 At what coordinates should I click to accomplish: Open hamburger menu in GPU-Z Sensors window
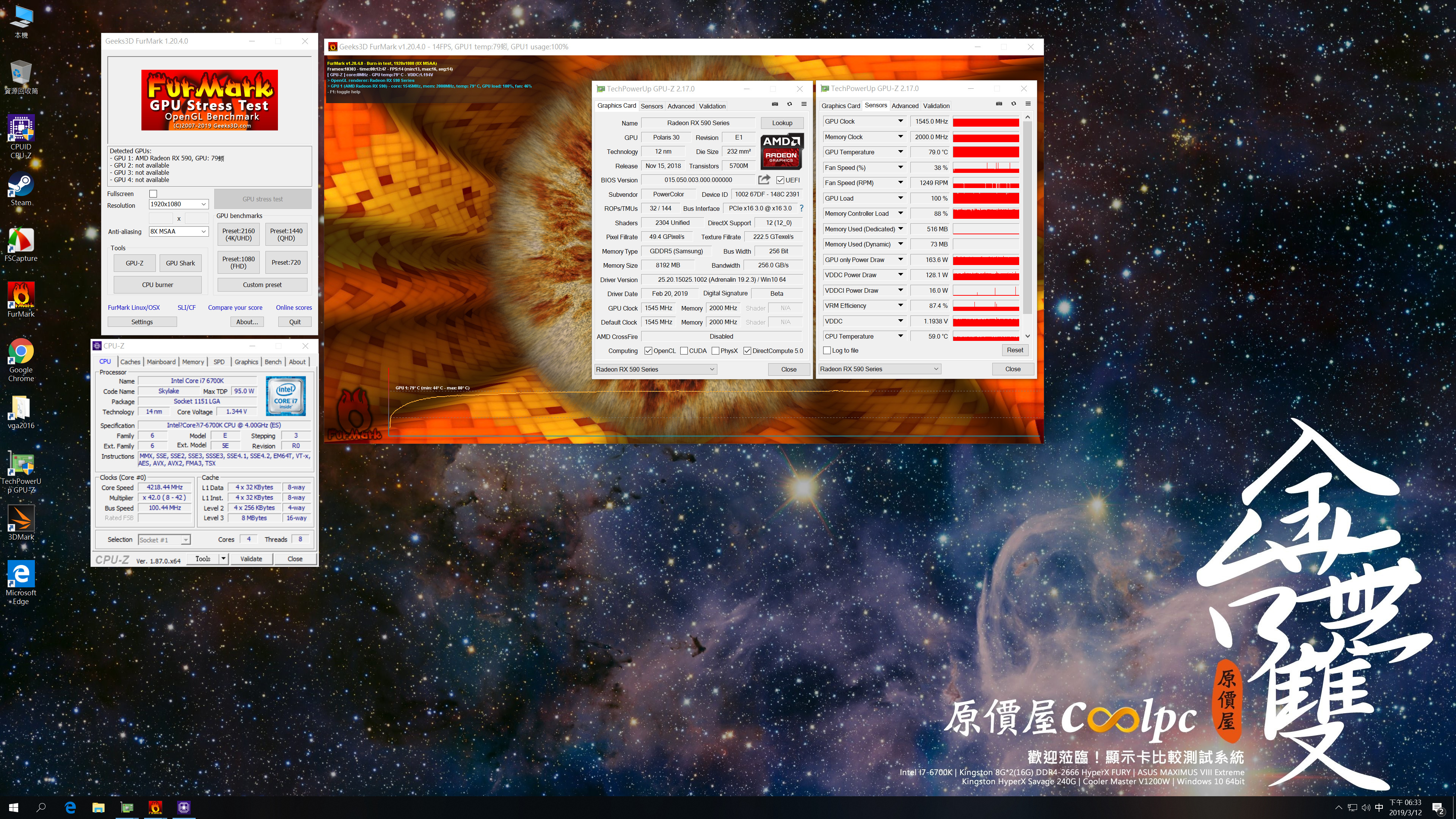coord(1028,104)
